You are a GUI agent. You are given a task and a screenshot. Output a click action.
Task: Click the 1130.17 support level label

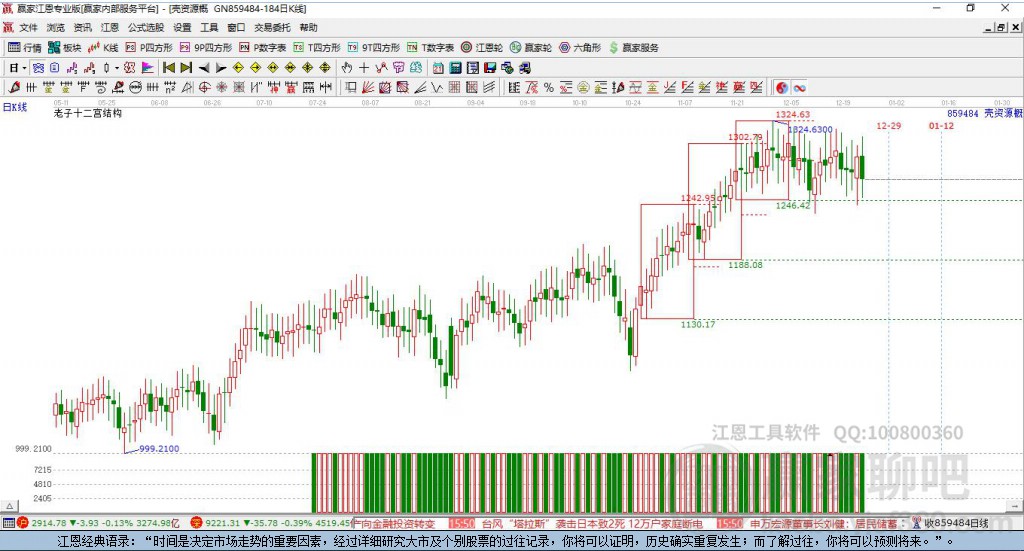point(698,324)
